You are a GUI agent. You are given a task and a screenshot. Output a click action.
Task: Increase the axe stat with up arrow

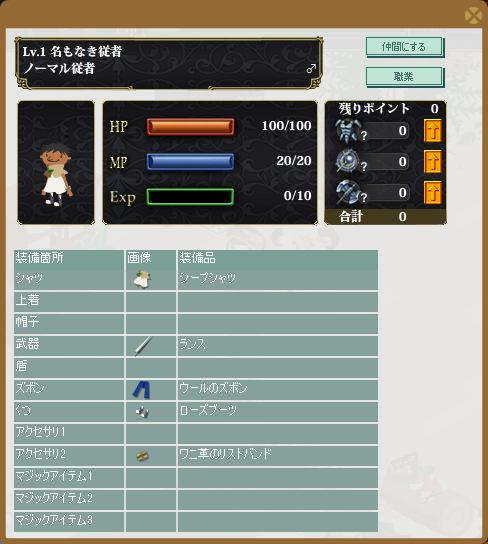[x=433, y=192]
